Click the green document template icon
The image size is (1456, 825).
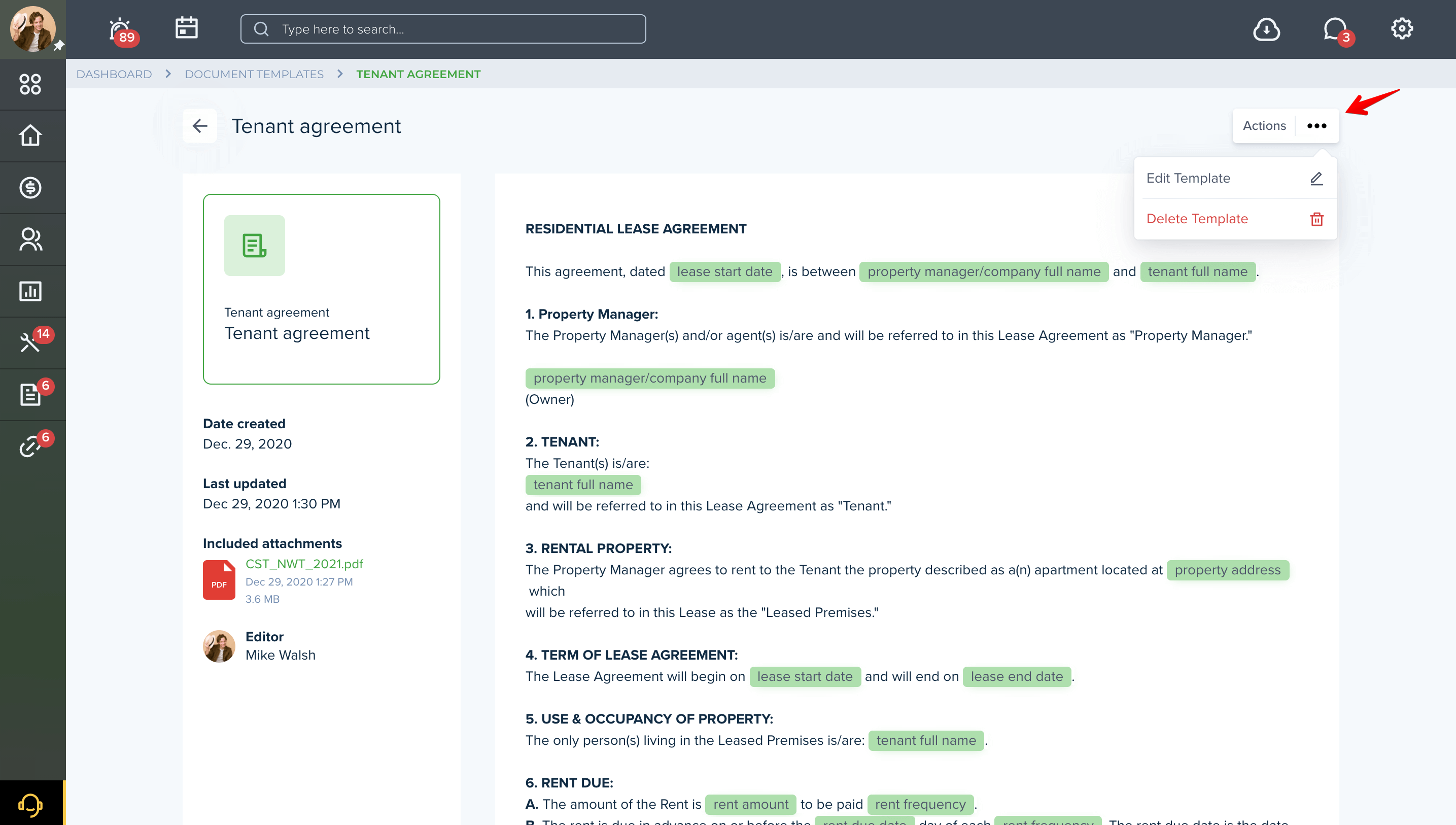click(x=254, y=246)
